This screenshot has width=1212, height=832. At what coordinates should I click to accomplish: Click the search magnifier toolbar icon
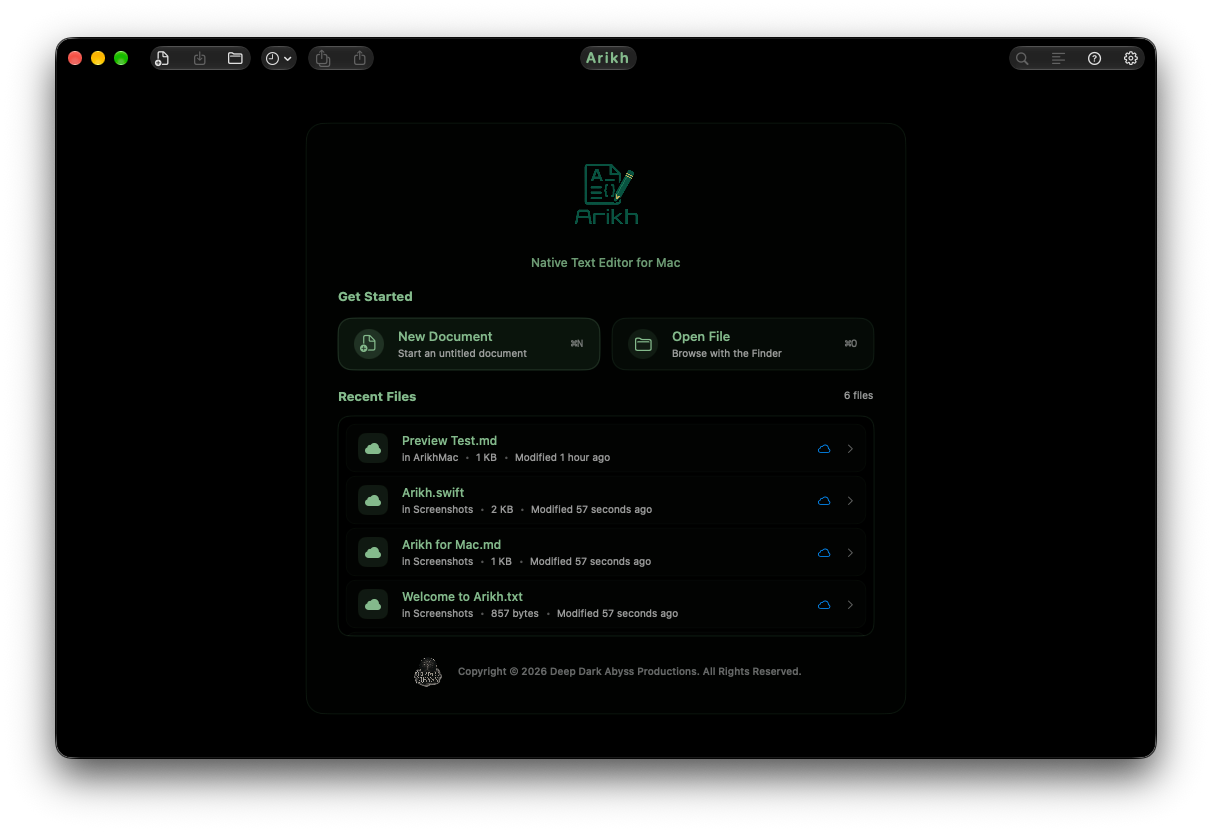[x=1022, y=58]
